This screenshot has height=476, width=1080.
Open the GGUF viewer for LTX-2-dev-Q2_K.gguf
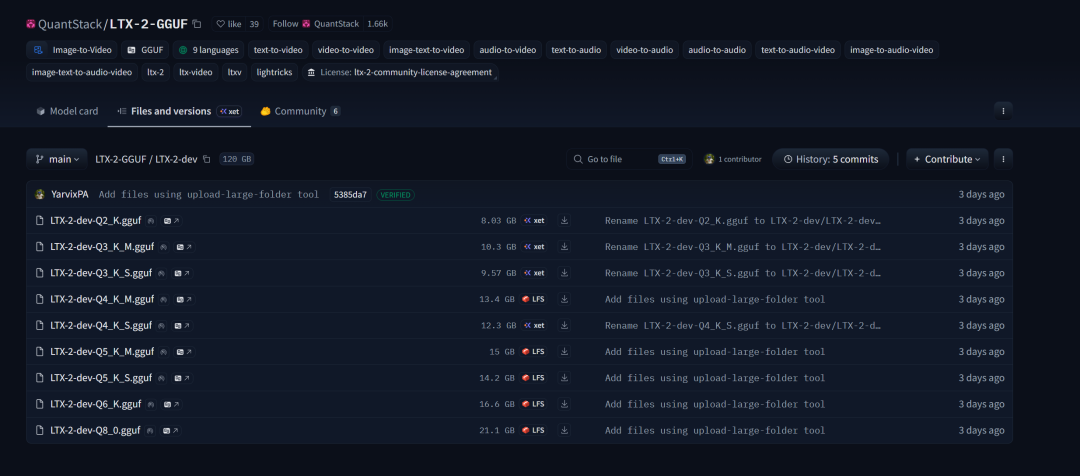coord(171,221)
